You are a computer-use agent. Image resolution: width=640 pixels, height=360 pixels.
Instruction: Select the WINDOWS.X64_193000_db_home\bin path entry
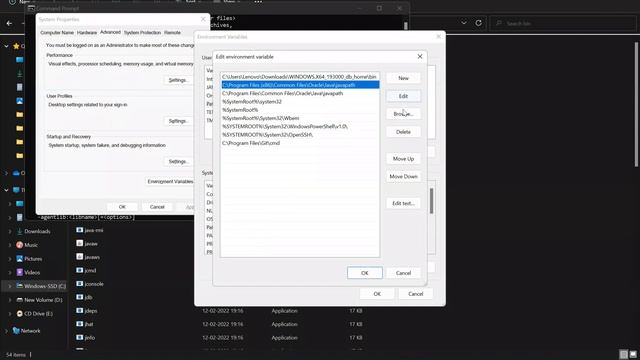(300, 77)
